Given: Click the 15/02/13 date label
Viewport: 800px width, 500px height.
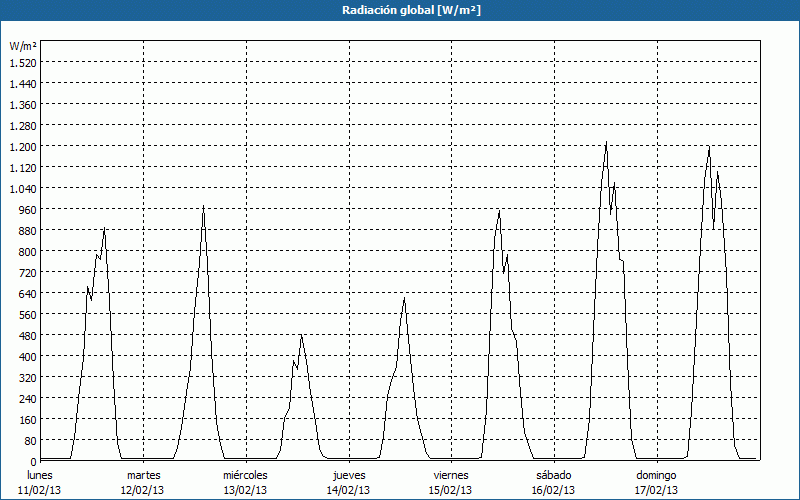Looking at the screenshot, I should tap(451, 490).
